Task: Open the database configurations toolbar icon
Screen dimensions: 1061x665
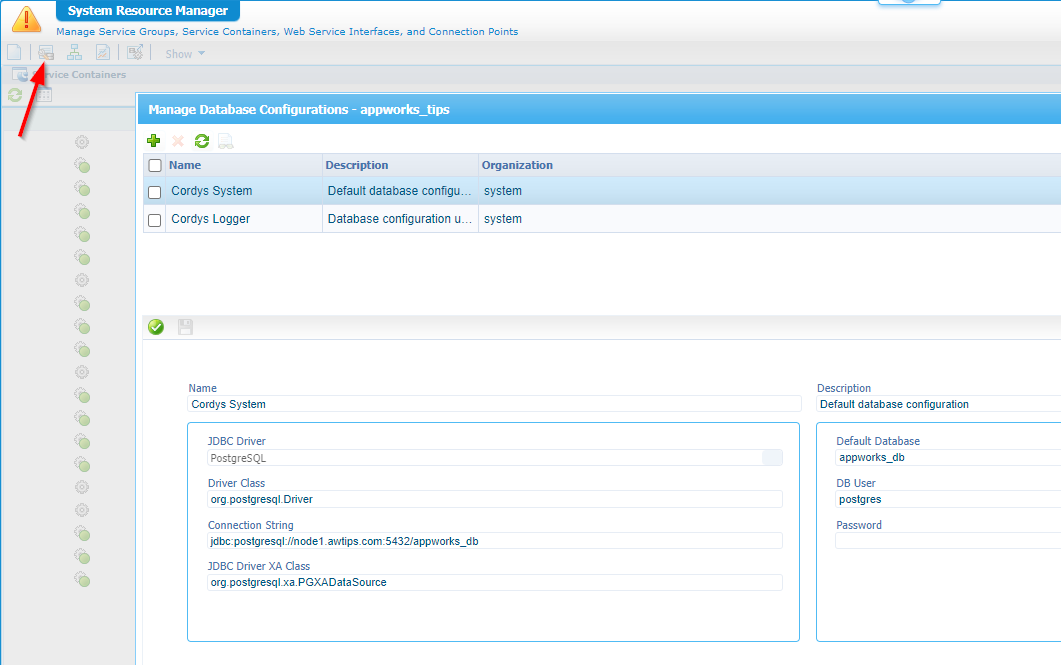Action: 46,53
